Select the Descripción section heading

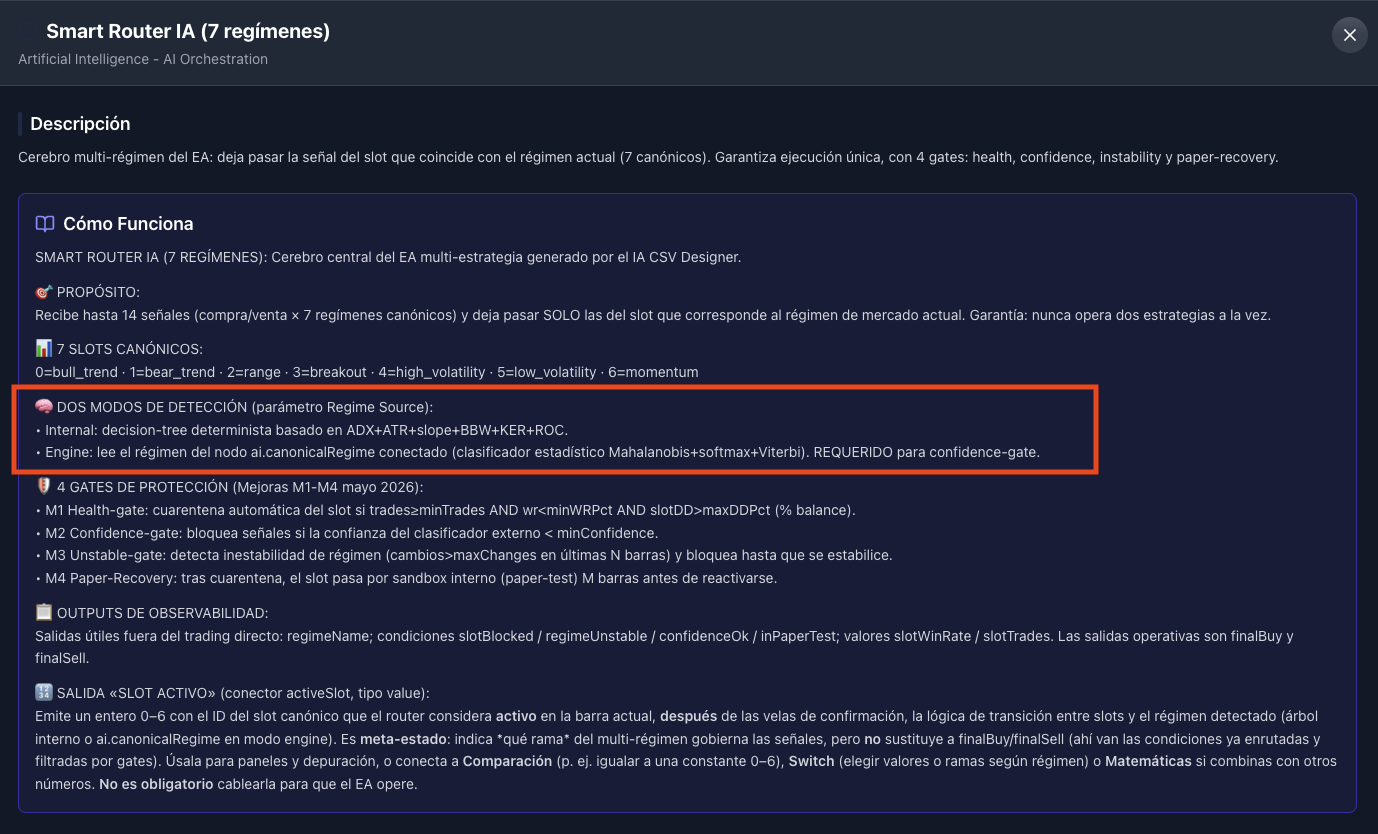(x=80, y=124)
